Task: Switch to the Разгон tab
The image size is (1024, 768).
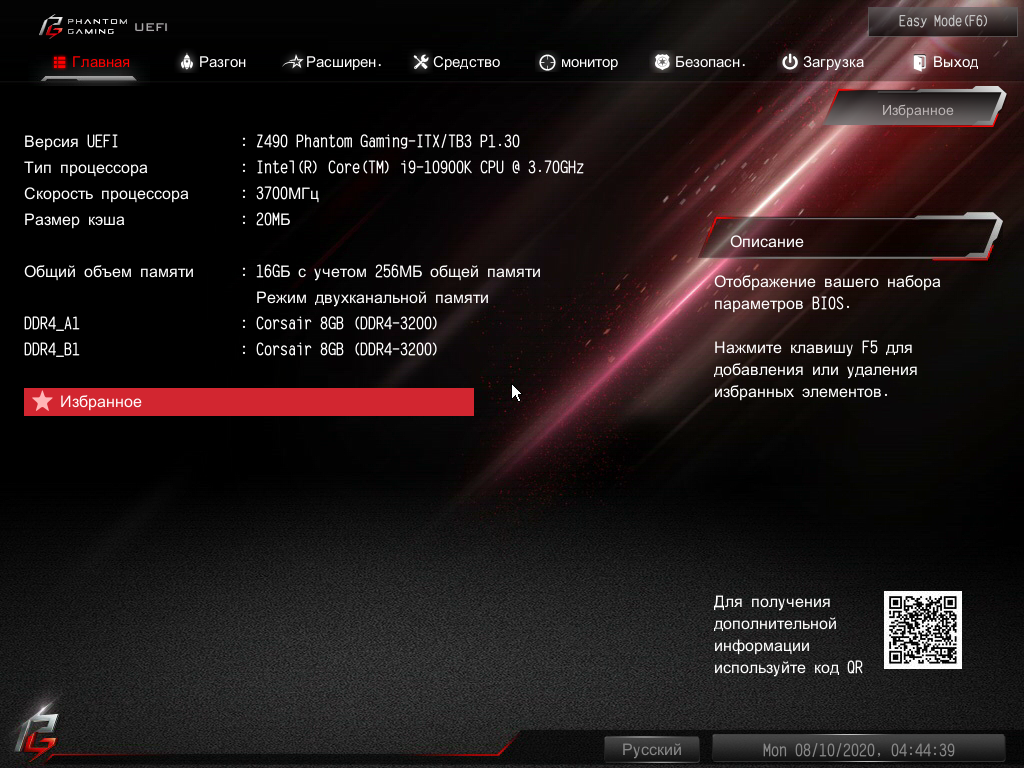Action: (214, 62)
